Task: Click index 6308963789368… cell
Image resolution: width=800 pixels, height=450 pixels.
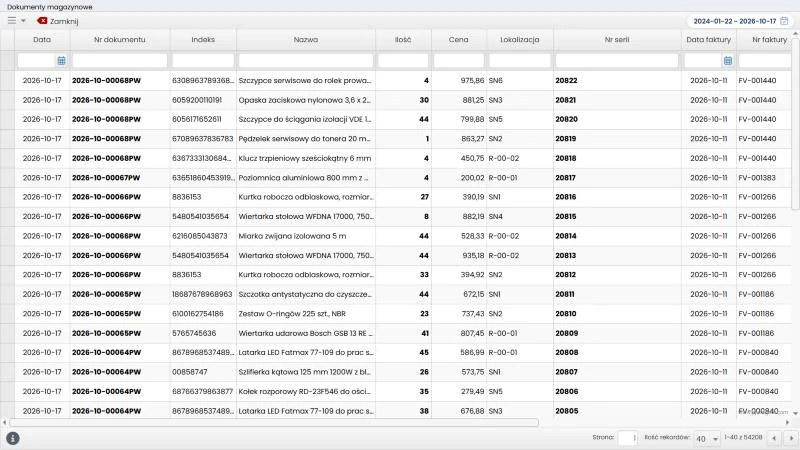Action: click(203, 80)
